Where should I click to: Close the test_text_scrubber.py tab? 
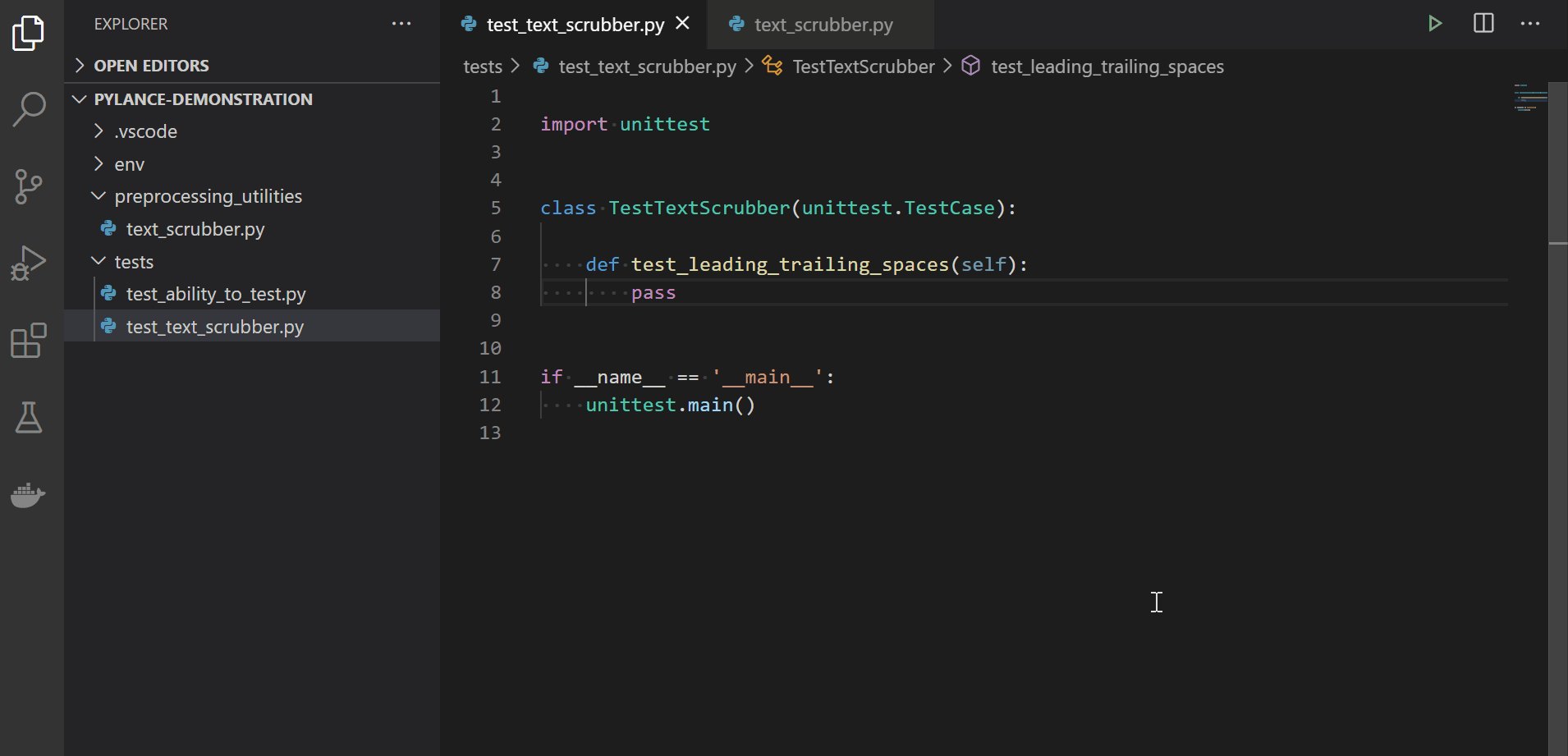point(684,24)
